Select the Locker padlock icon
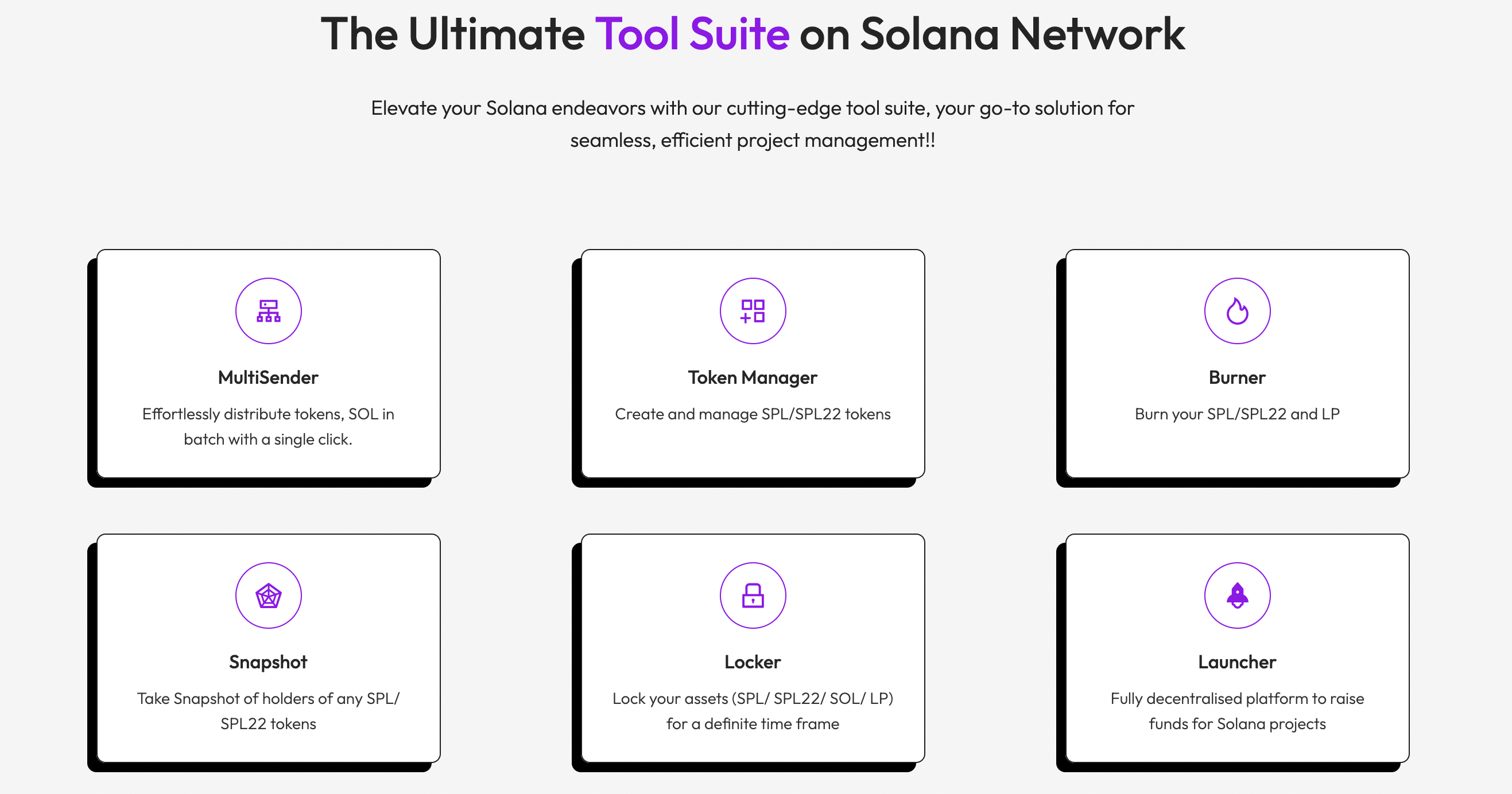The width and height of the screenshot is (1512, 794). (x=753, y=594)
